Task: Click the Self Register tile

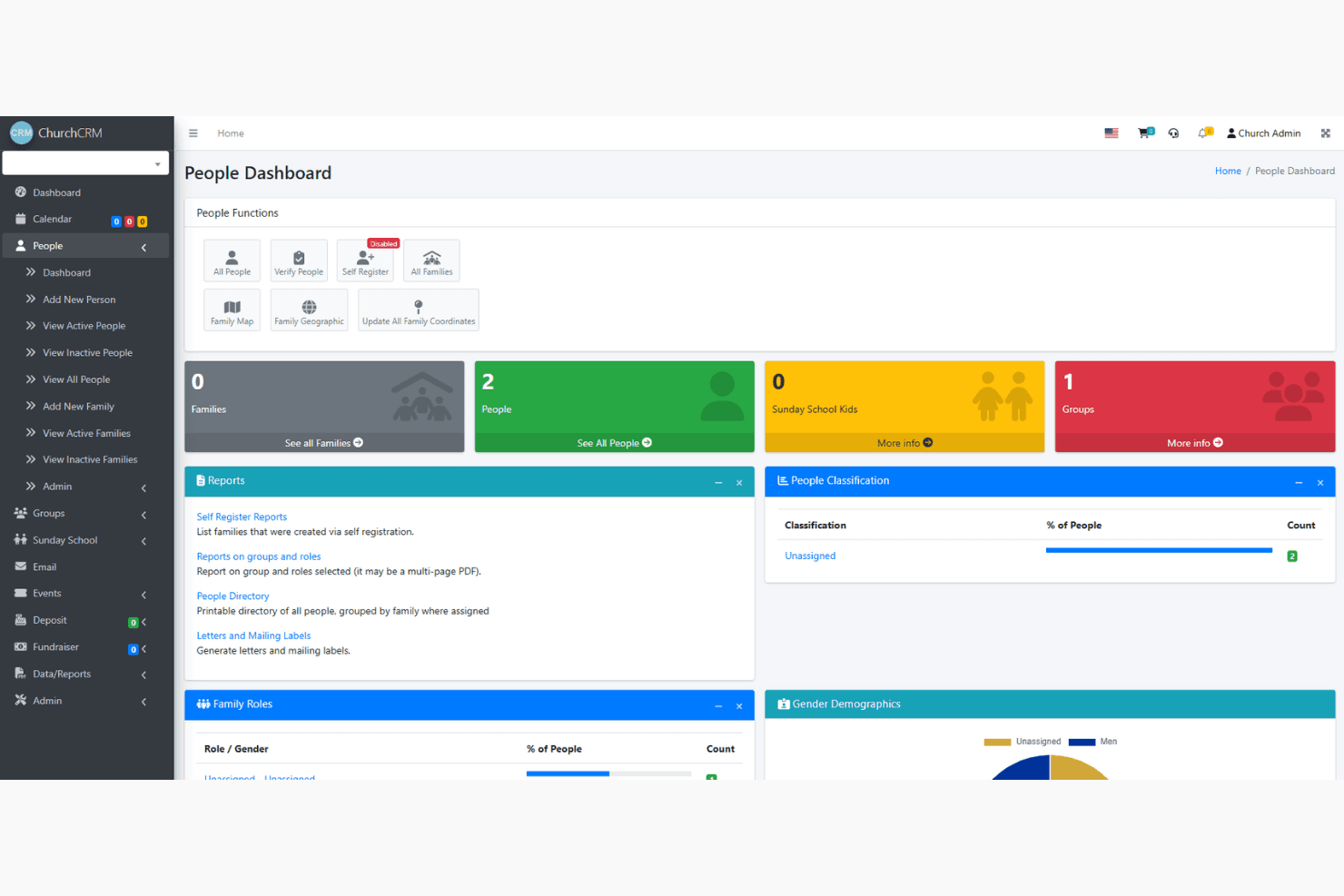Action: pos(365,261)
